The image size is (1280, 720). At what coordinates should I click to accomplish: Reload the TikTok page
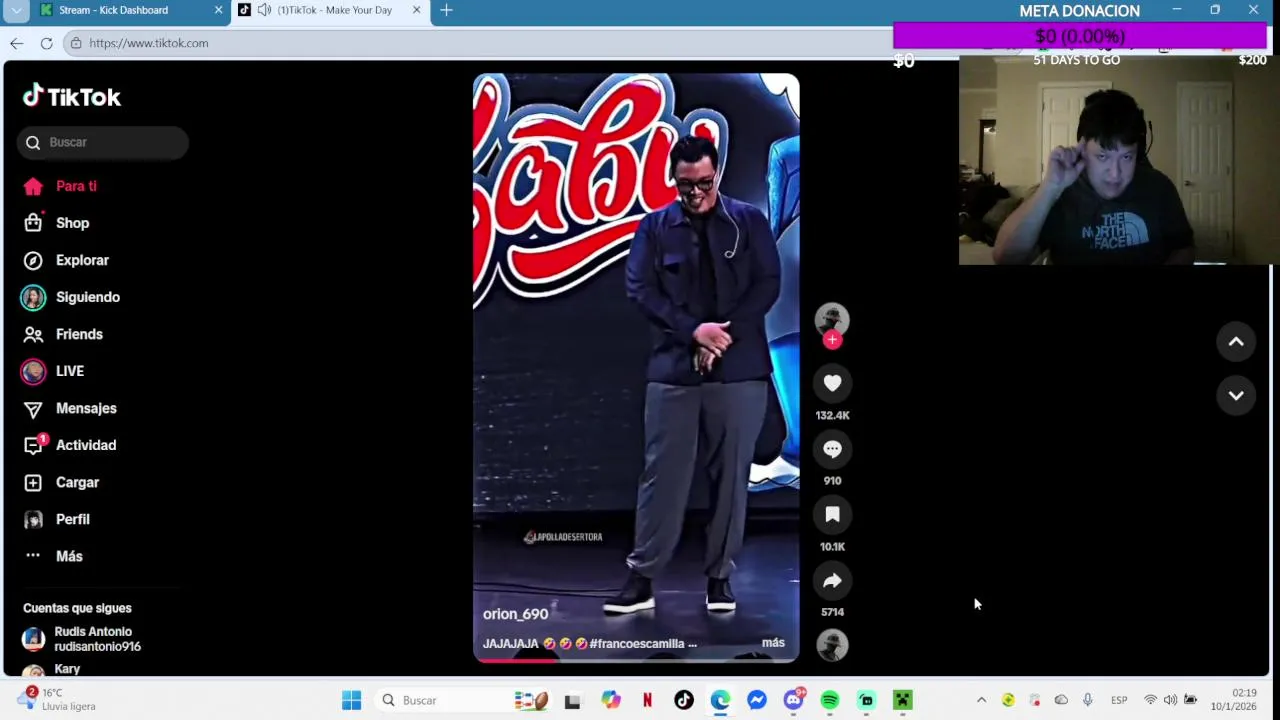46,43
